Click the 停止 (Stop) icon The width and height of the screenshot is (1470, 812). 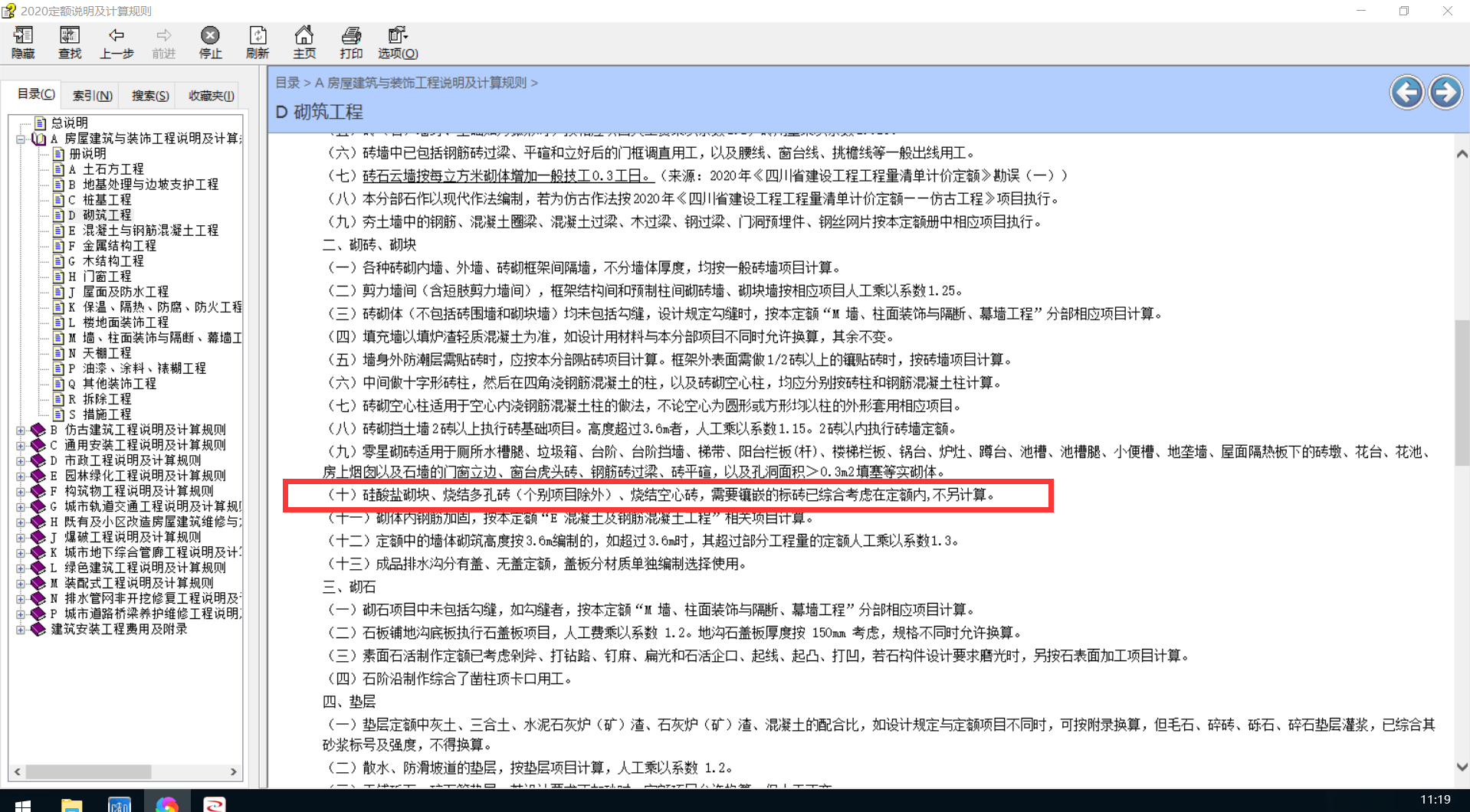210,42
